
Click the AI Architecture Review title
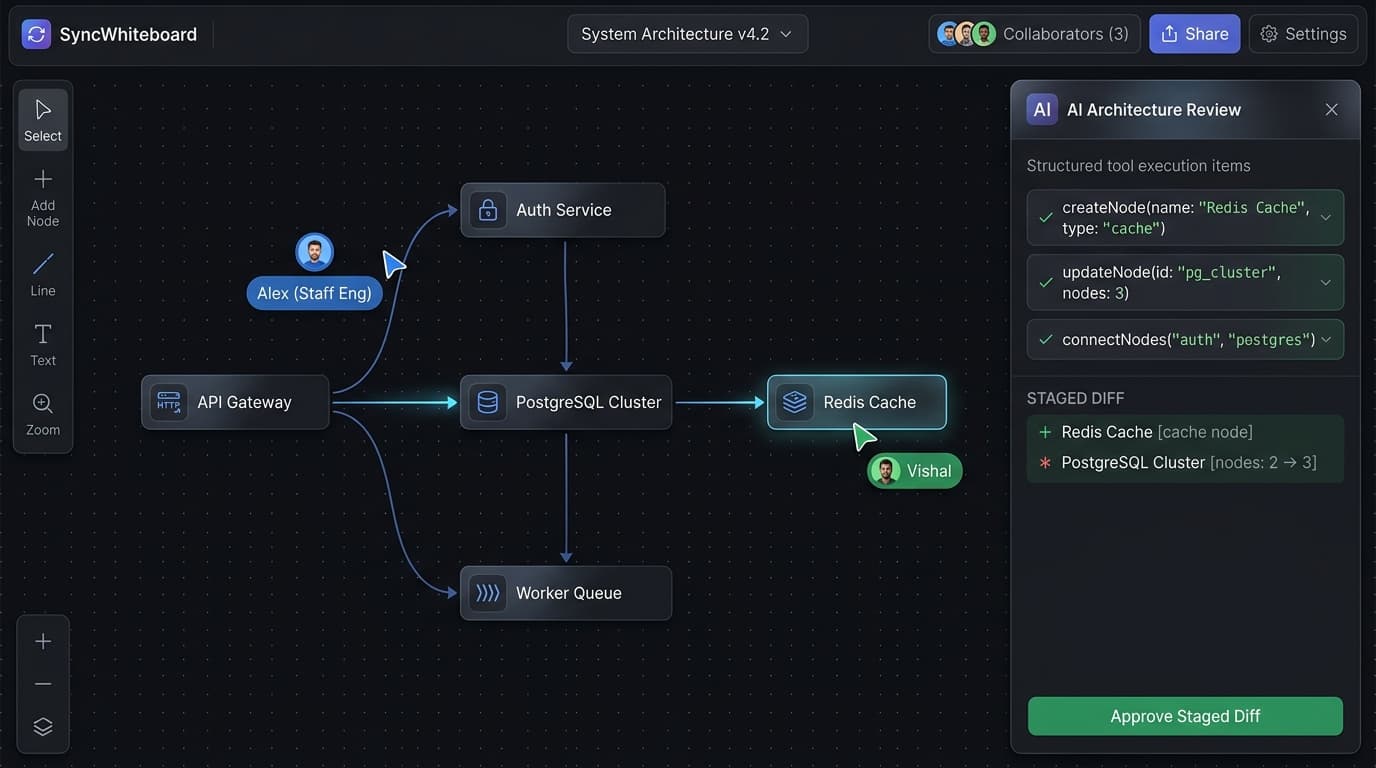1154,110
